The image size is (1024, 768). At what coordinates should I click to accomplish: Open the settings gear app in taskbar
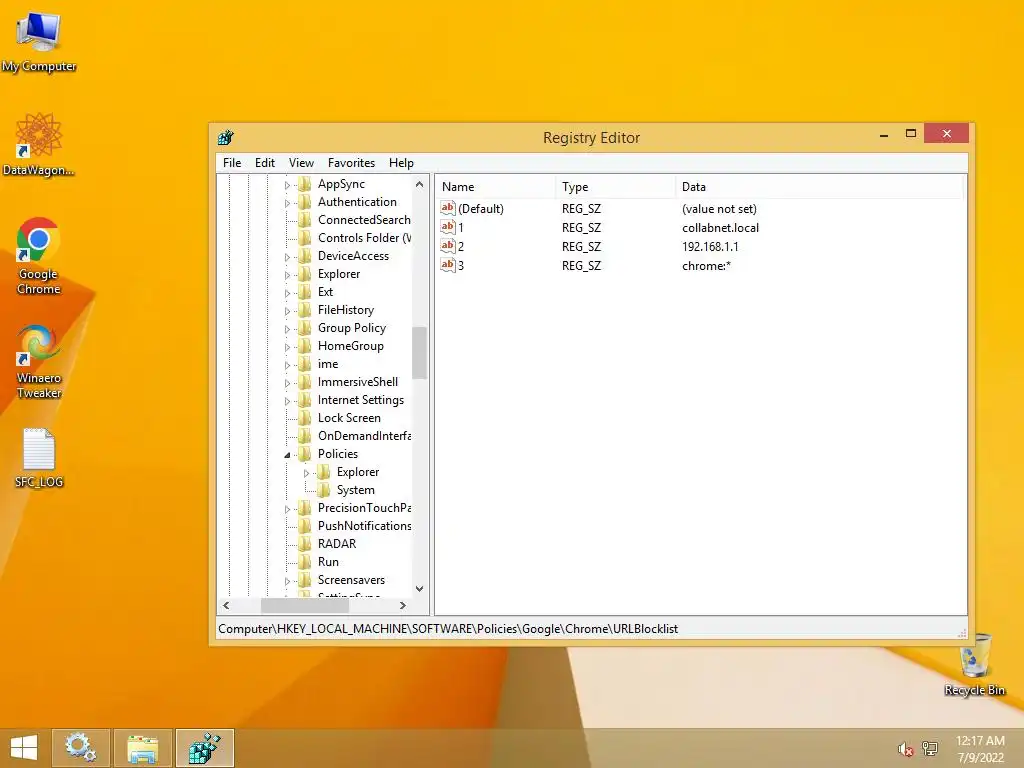coord(80,748)
